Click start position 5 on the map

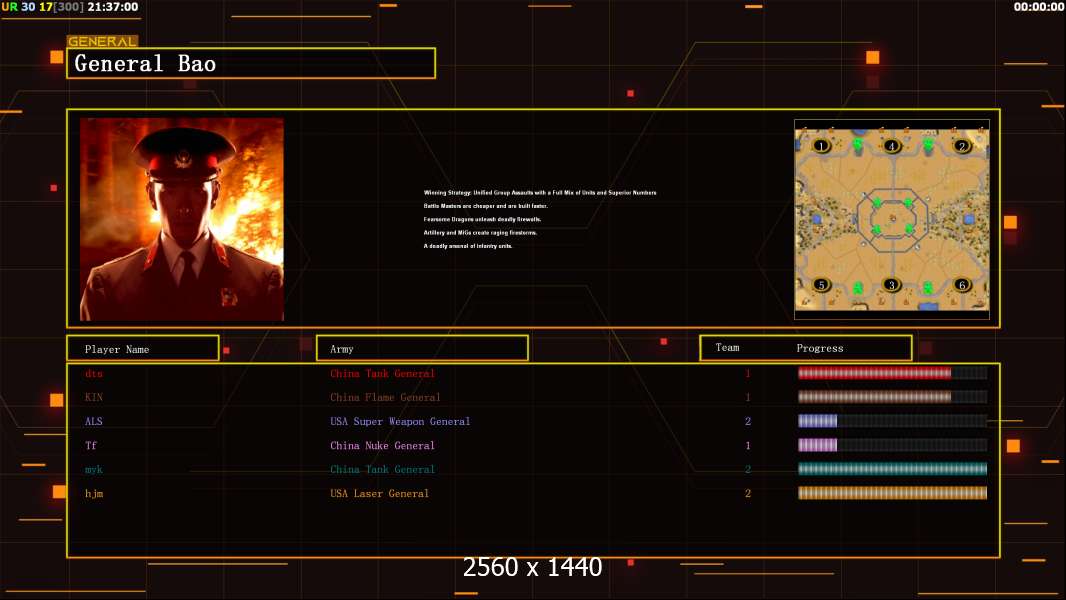click(821, 285)
